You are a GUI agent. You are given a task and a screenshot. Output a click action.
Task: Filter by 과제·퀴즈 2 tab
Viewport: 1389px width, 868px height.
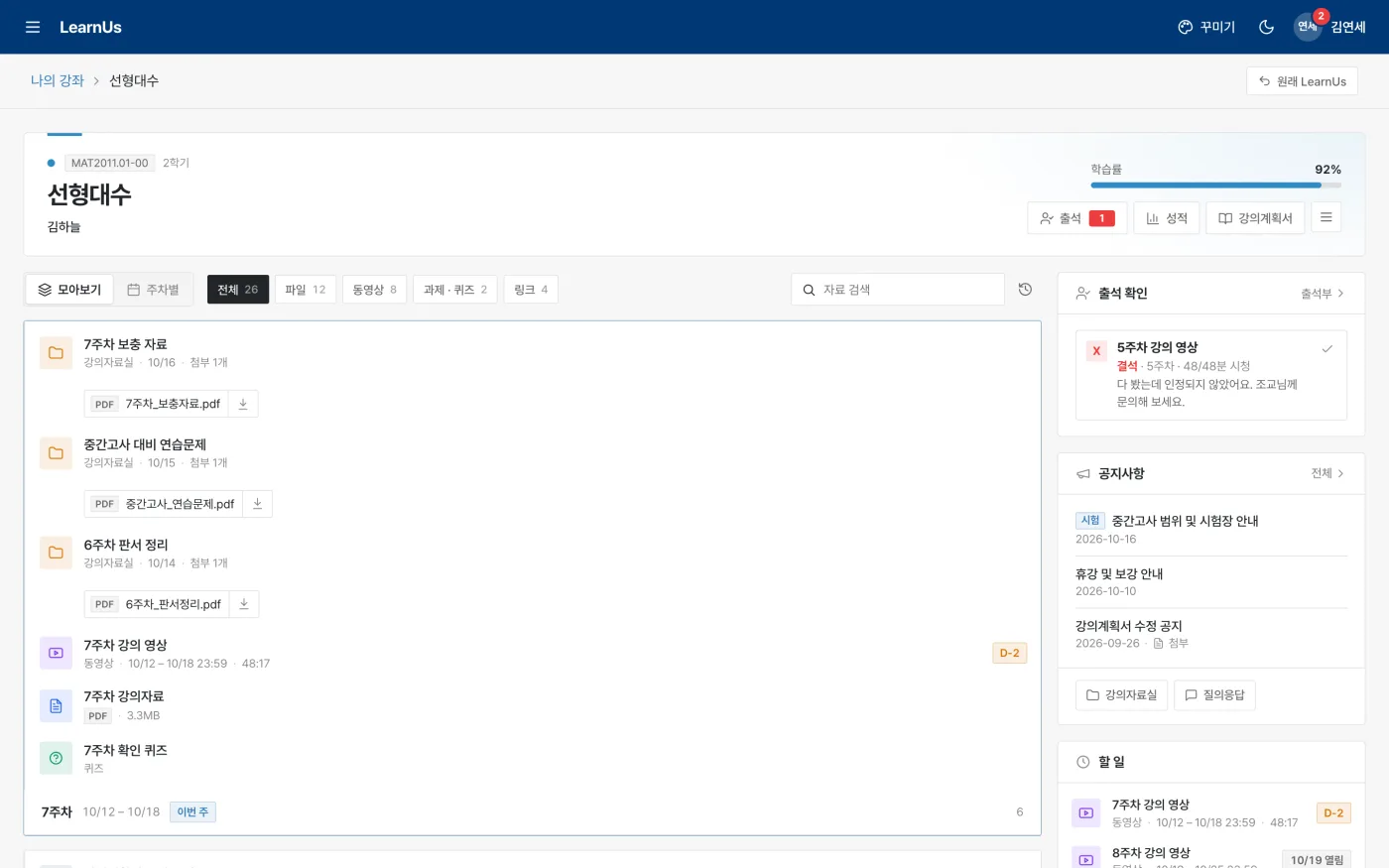click(454, 290)
